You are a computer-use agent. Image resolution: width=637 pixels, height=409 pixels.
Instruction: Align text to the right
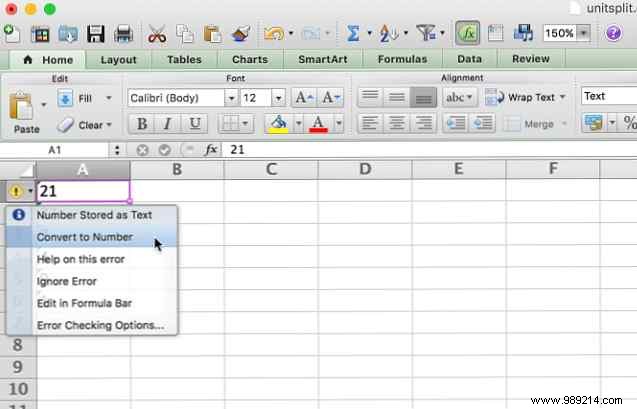click(x=423, y=123)
